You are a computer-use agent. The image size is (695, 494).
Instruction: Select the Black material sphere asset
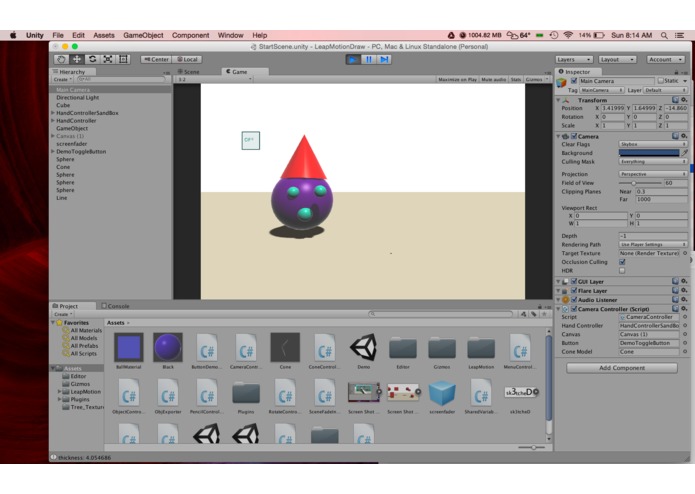point(168,351)
